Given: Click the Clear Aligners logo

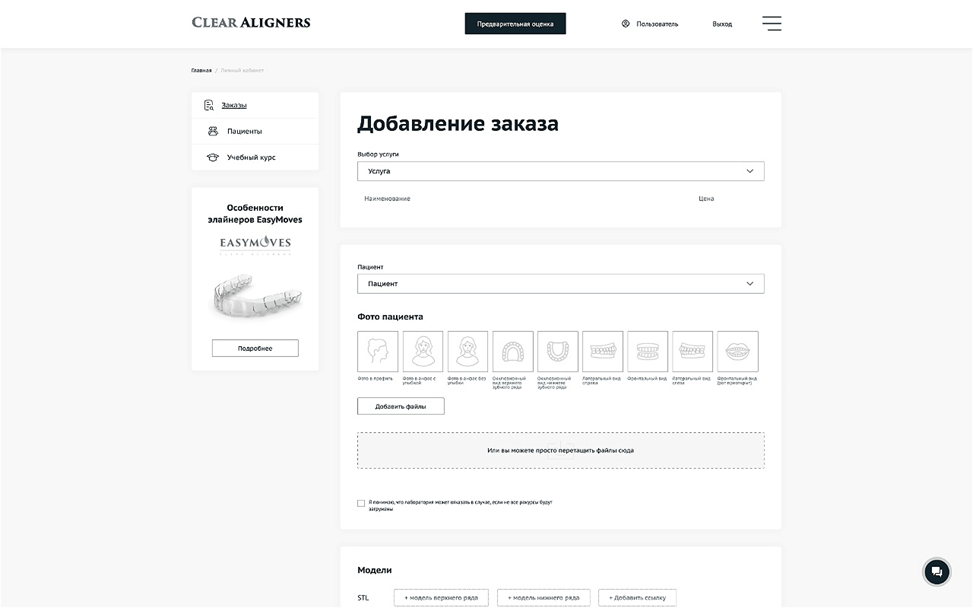Looking at the screenshot, I should [x=251, y=22].
